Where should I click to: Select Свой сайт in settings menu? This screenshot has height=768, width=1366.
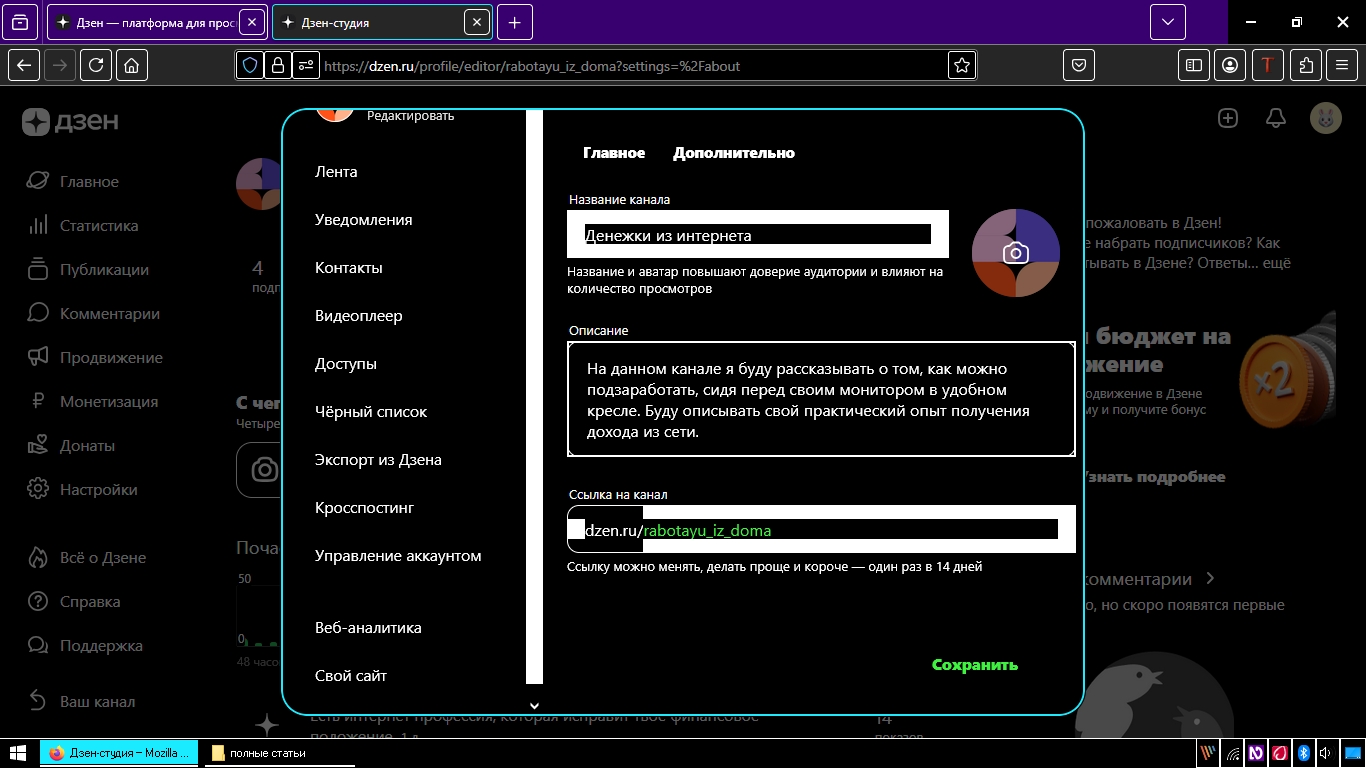coord(351,675)
